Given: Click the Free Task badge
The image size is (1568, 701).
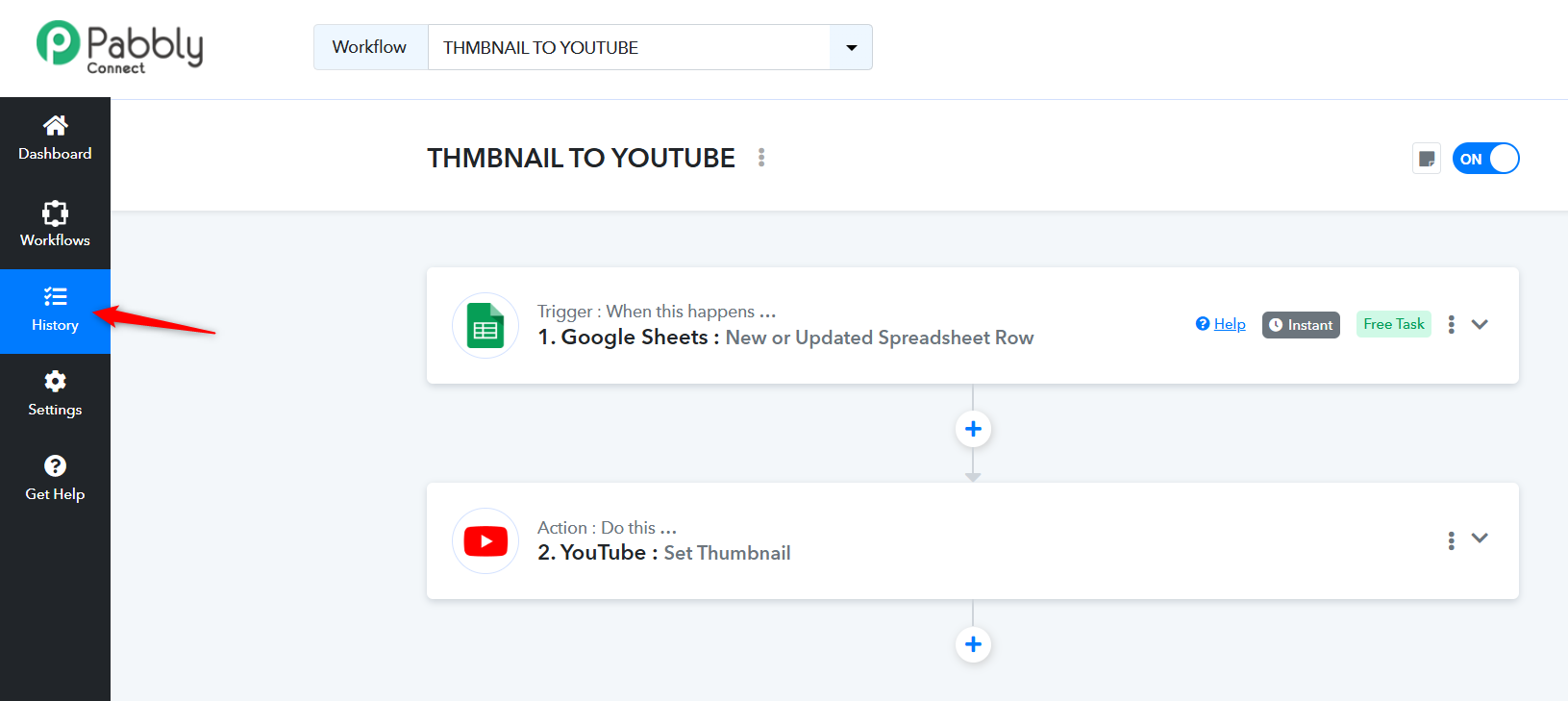Looking at the screenshot, I should 1393,324.
